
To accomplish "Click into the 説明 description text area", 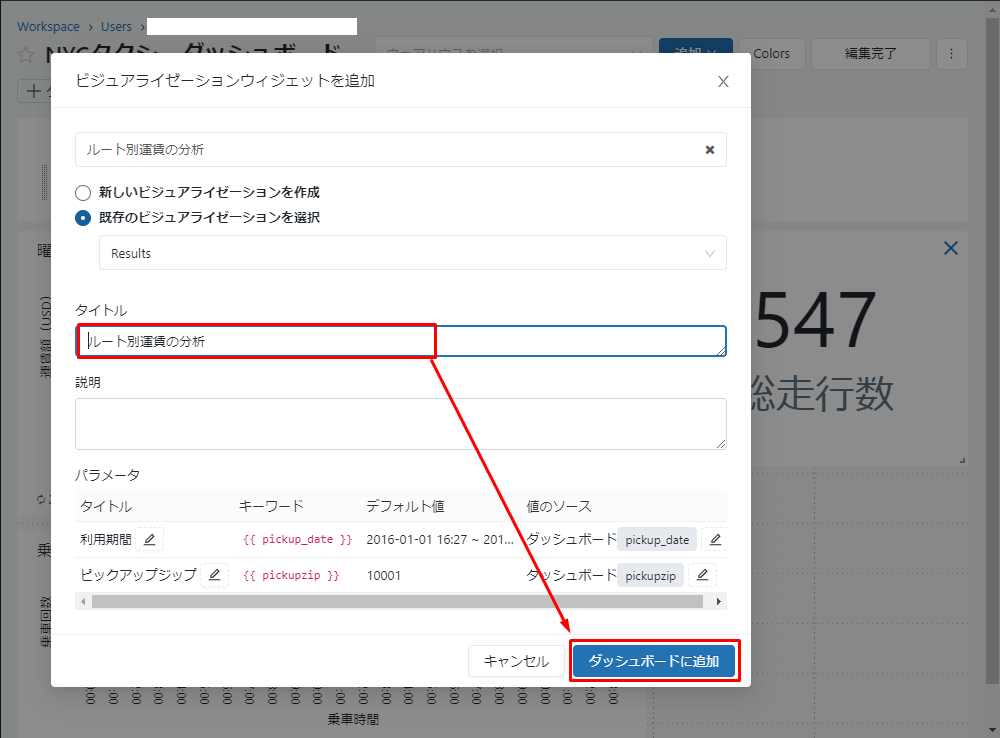I will click(400, 424).
